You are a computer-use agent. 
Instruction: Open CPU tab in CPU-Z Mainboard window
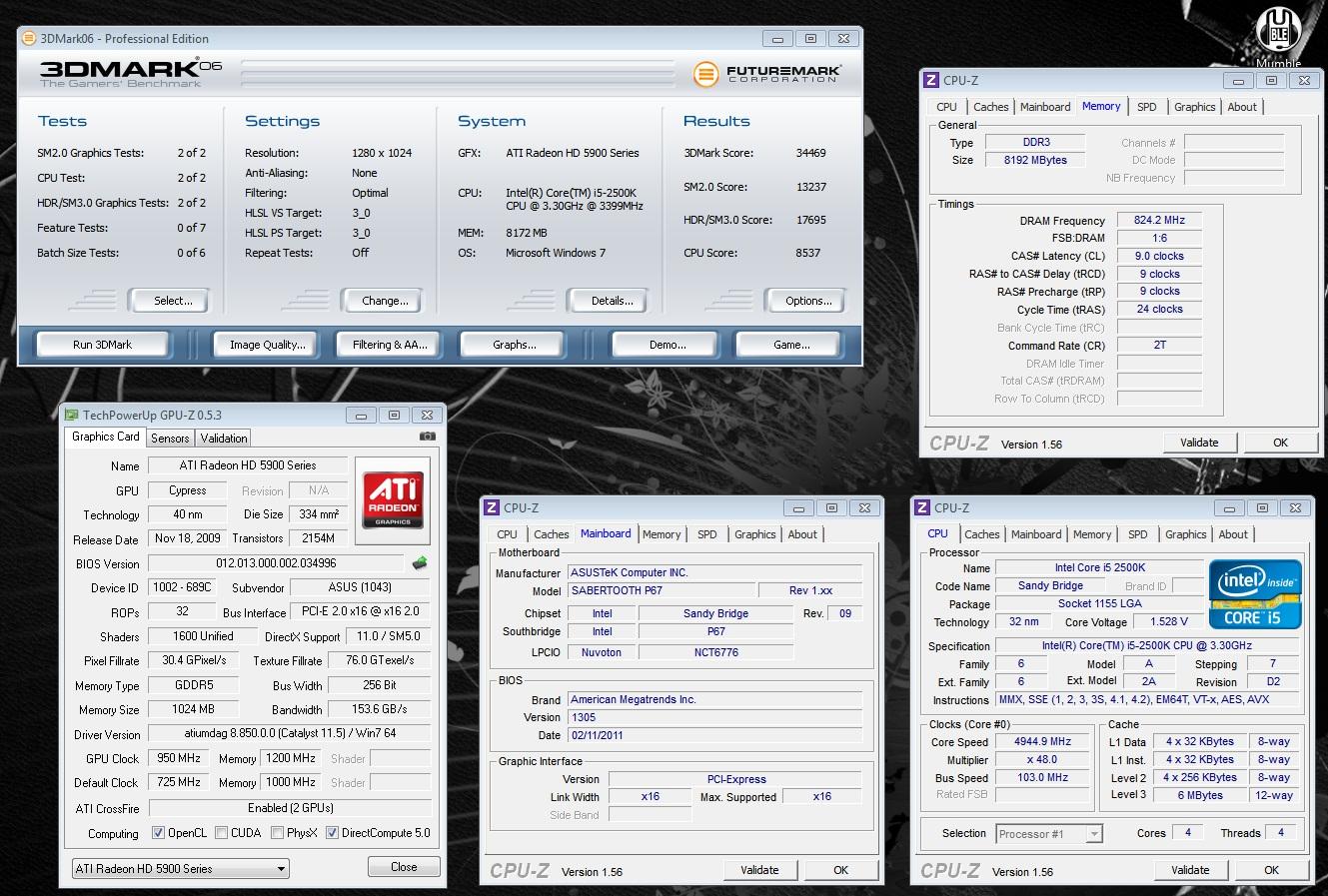point(508,534)
